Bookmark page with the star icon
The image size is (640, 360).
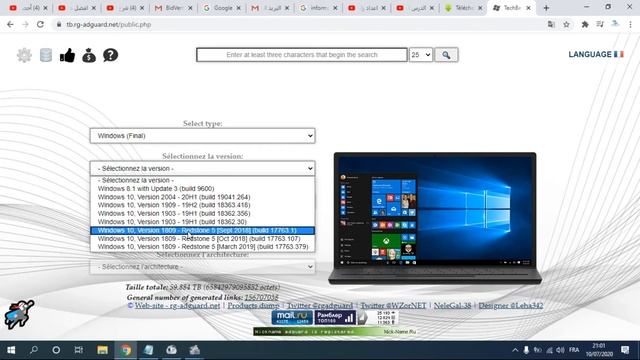[566, 24]
